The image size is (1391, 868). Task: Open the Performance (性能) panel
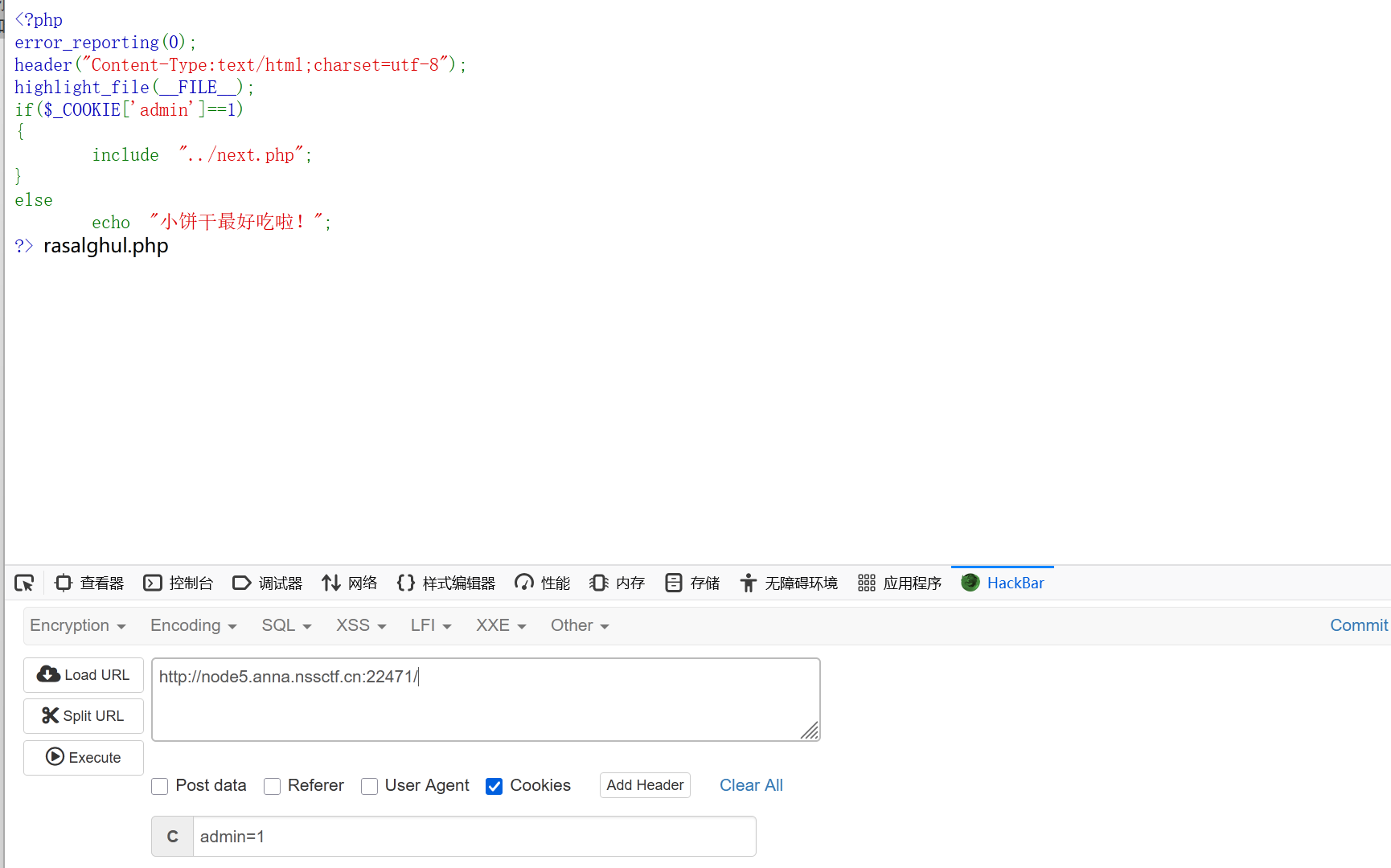[542, 583]
